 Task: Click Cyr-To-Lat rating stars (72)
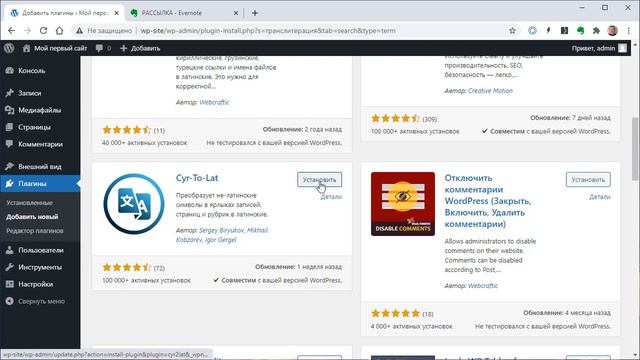click(127, 268)
